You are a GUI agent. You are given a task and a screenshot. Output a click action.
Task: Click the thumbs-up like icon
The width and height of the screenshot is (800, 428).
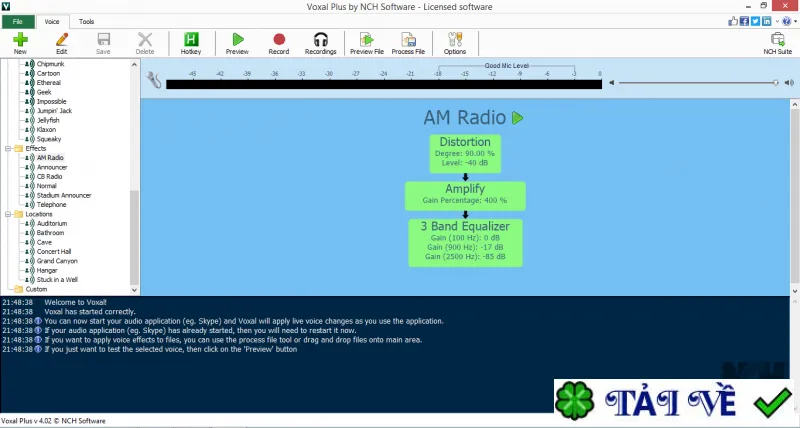tap(733, 21)
